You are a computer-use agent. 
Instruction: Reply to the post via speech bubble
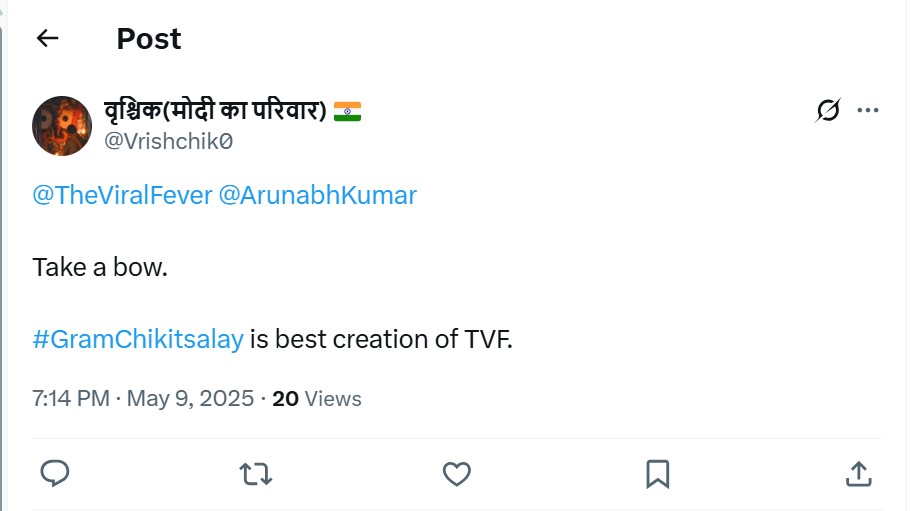(55, 473)
